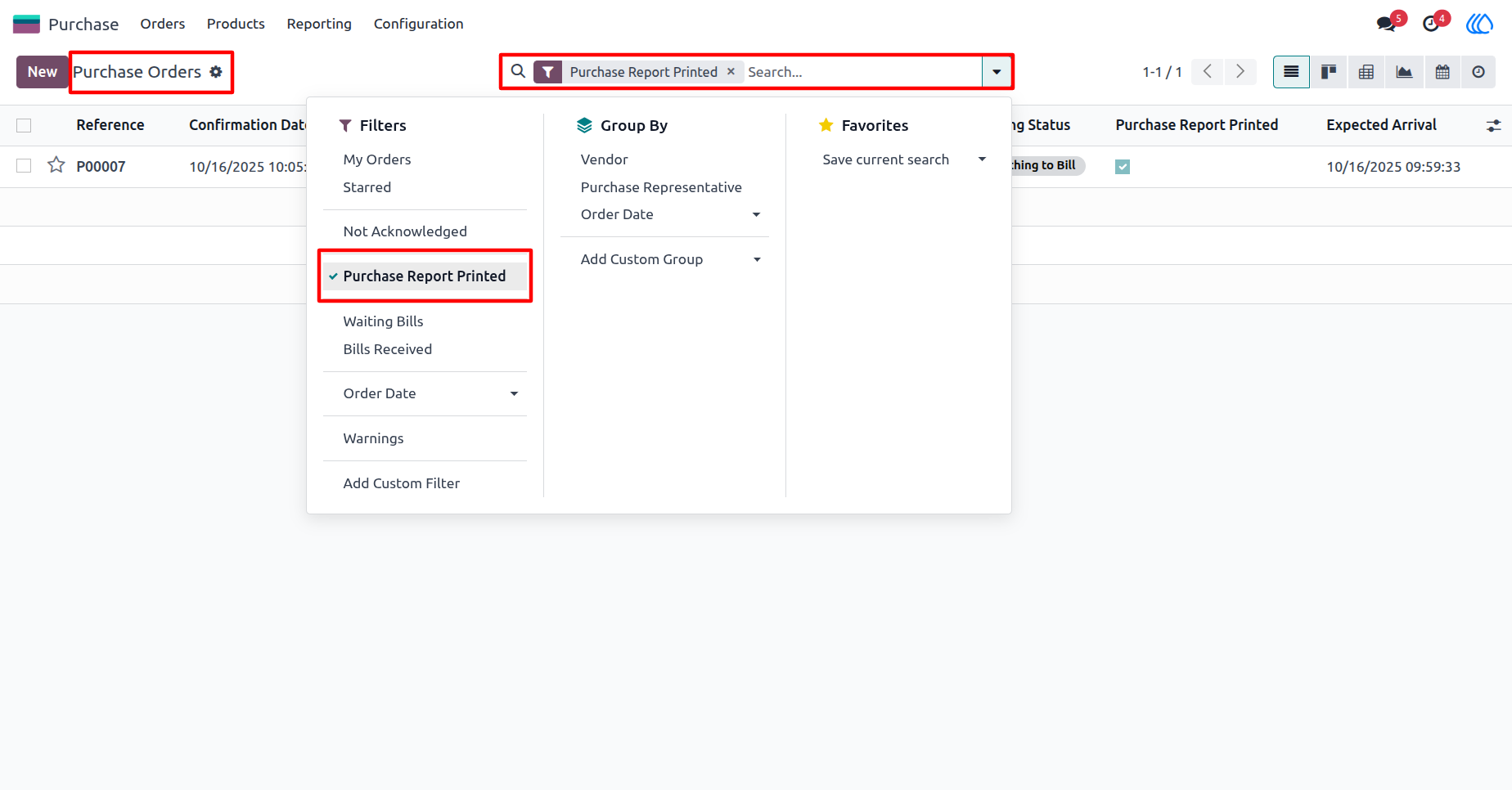Open the Products menu

point(236,24)
